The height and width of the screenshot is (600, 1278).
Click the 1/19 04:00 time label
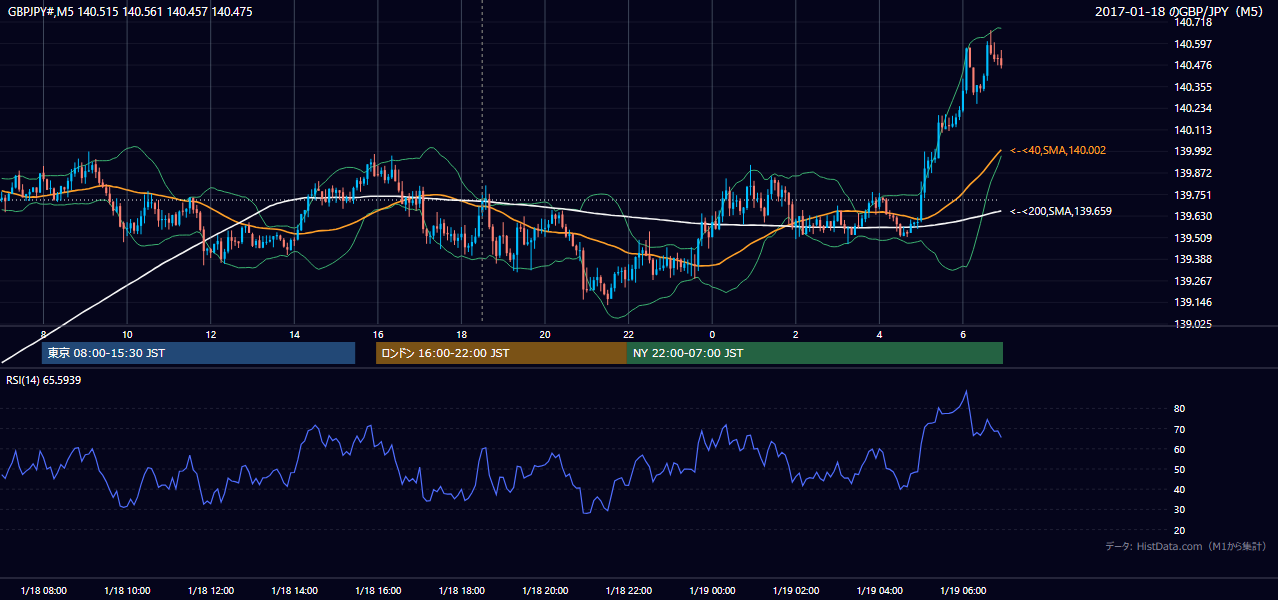pyautogui.click(x=879, y=591)
